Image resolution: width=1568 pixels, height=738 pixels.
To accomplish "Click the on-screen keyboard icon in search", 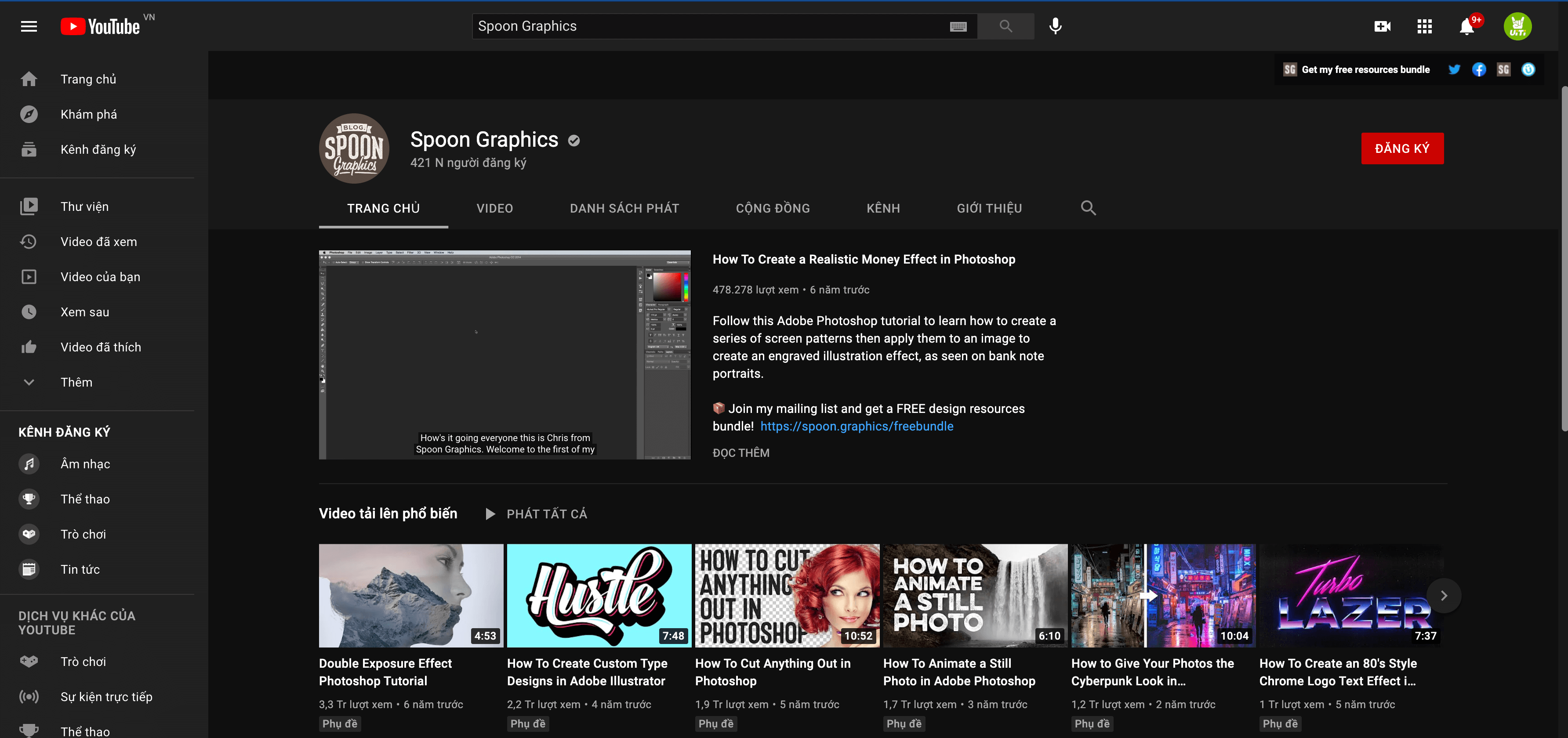I will (x=958, y=26).
